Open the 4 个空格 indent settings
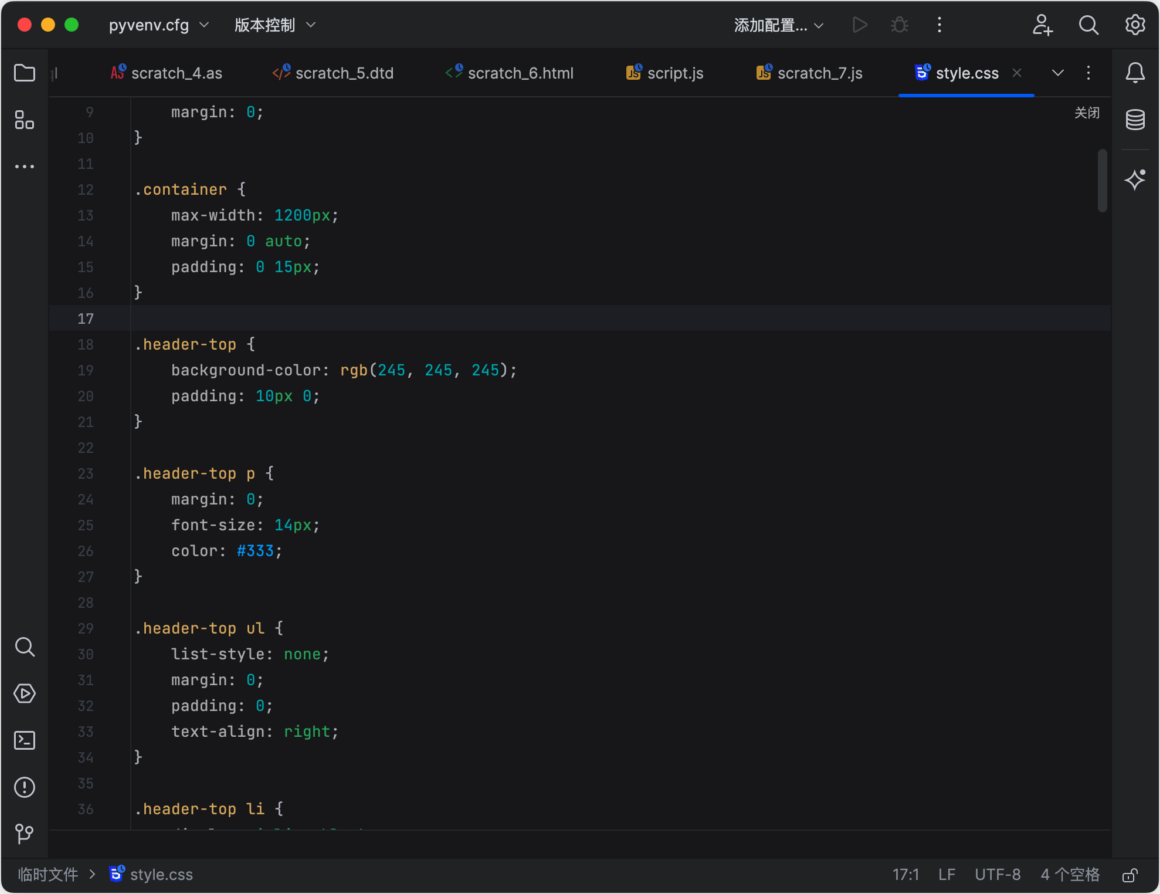Viewport: 1160px width, 894px height. [1070, 875]
